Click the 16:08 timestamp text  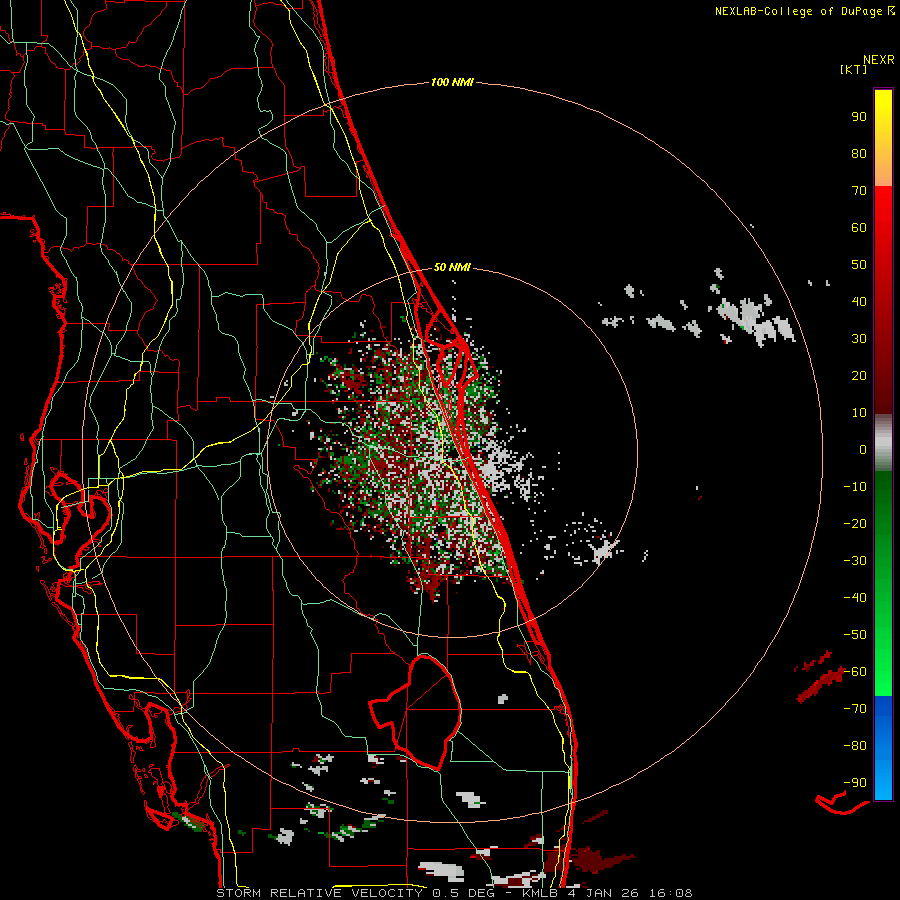[x=670, y=893]
